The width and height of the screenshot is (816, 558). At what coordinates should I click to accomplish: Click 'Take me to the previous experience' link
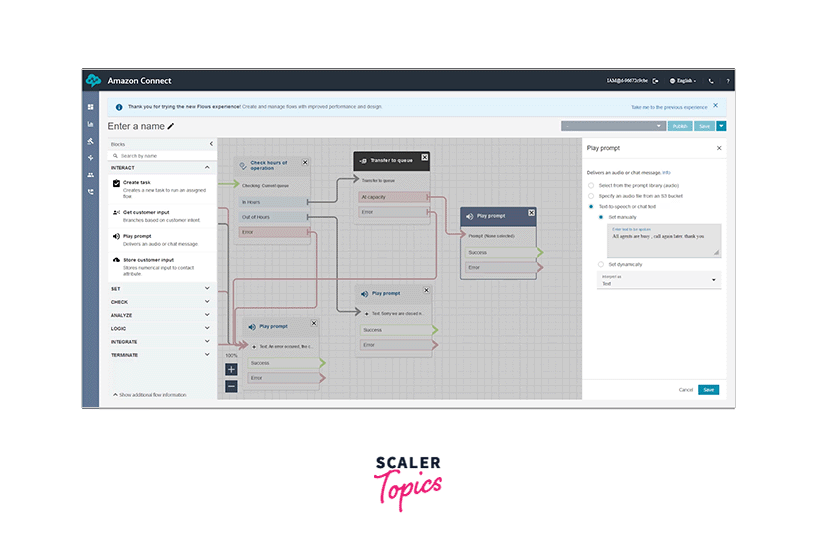(668, 107)
